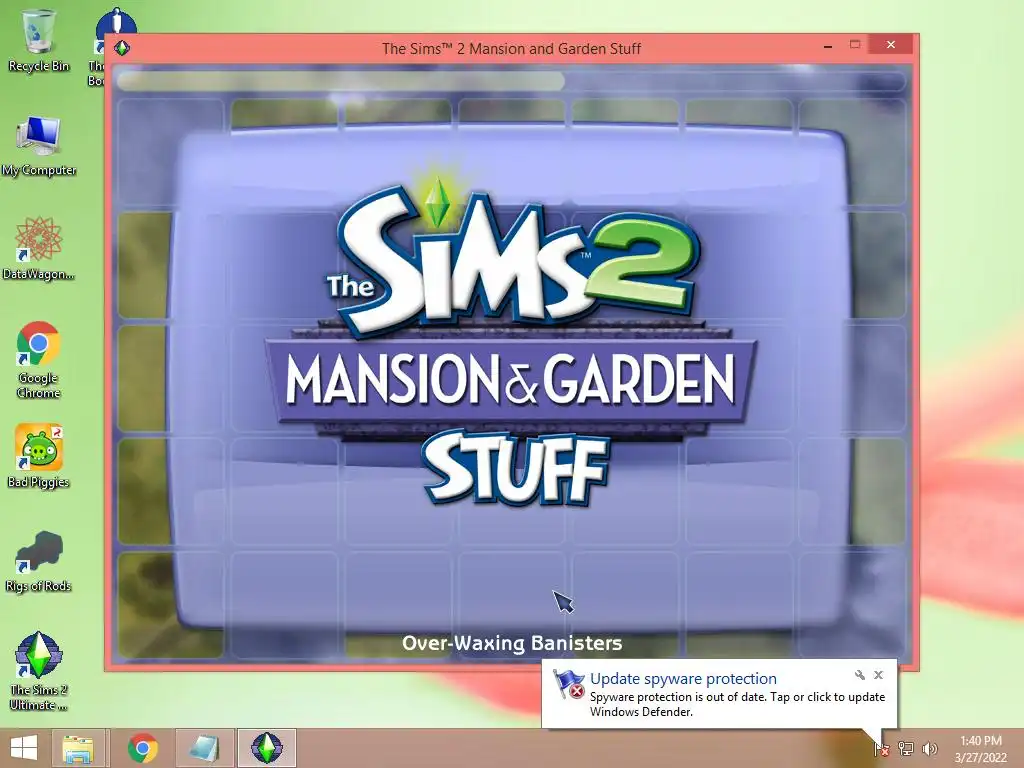Open the notepad app in taskbar
Screen dimensions: 1024x768
(204, 748)
